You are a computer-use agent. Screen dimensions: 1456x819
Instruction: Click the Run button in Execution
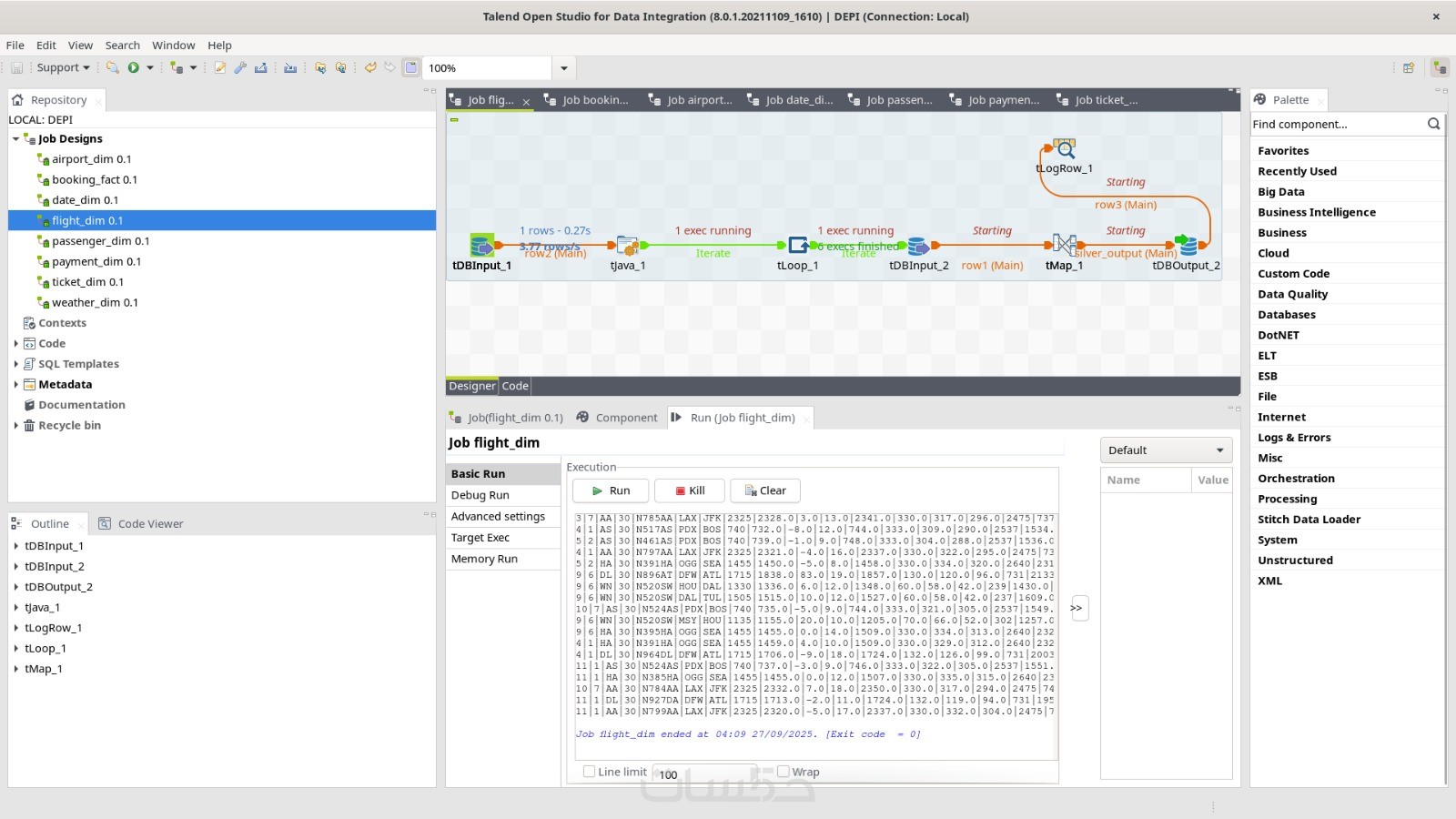coord(611,490)
